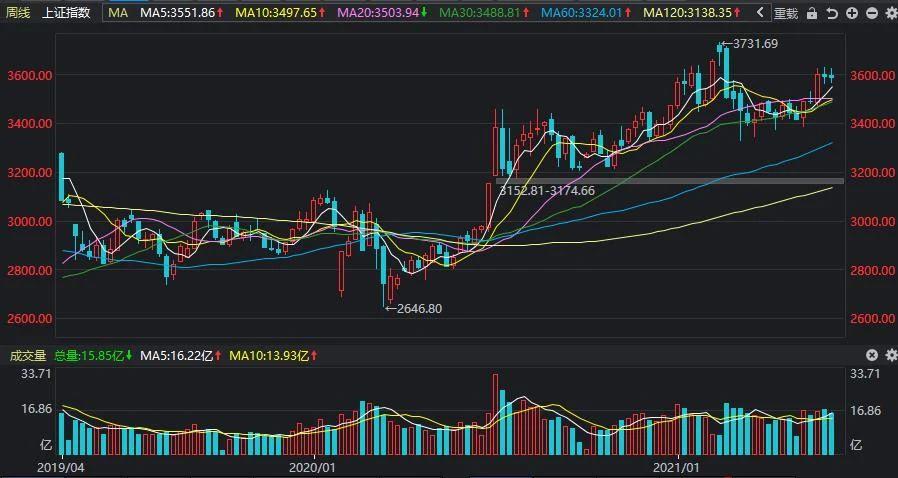The image size is (898, 478).
Task: Click the 重载 reload button
Action: click(x=786, y=13)
